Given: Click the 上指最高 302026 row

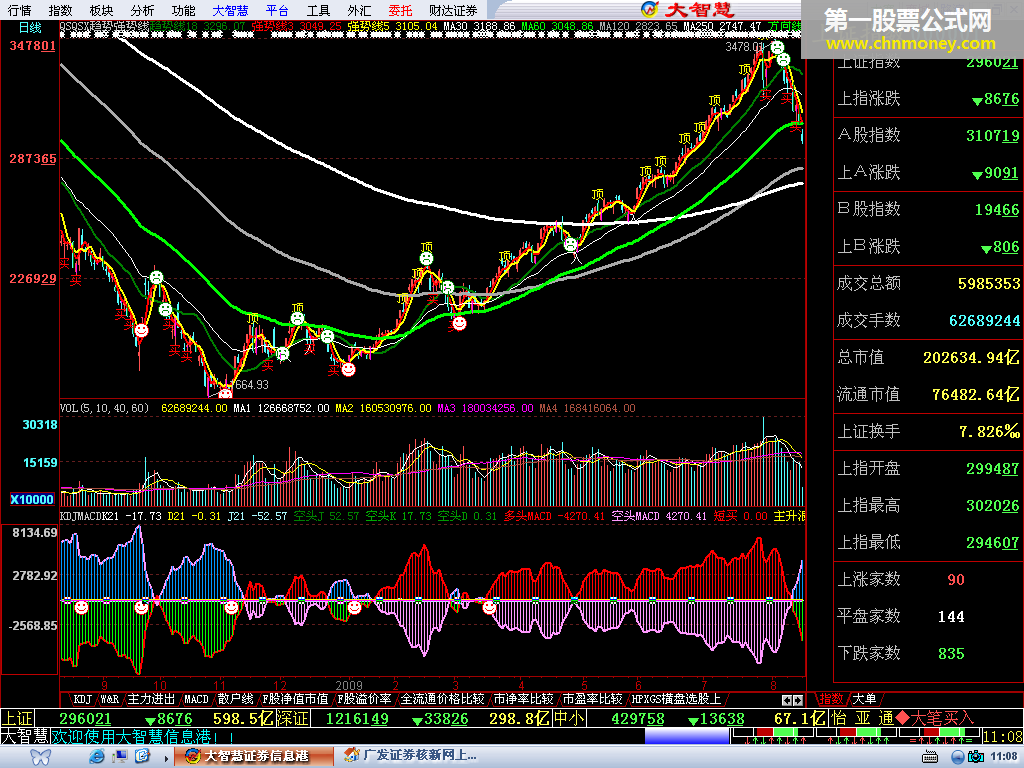Looking at the screenshot, I should [x=928, y=505].
